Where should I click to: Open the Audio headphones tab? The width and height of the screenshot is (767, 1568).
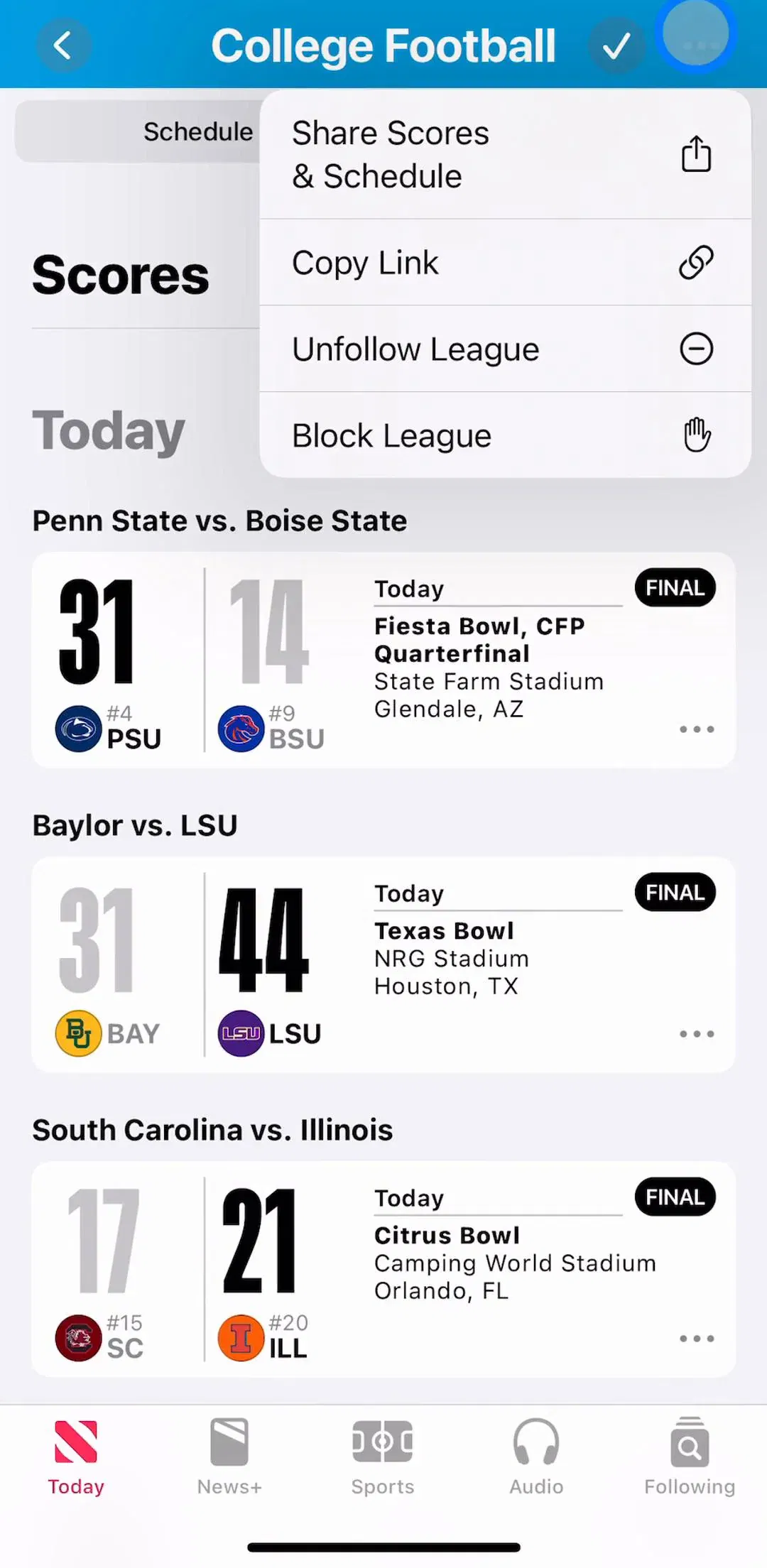(x=536, y=1457)
